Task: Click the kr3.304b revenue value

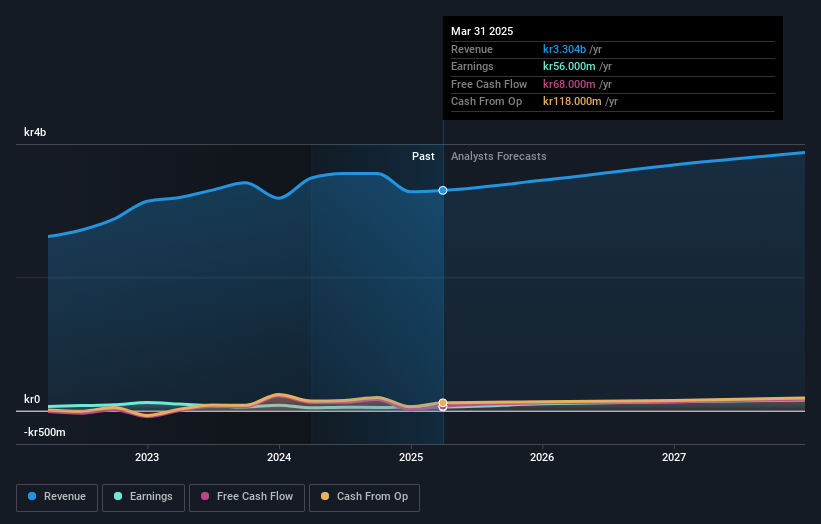Action: pyautogui.click(x=564, y=49)
